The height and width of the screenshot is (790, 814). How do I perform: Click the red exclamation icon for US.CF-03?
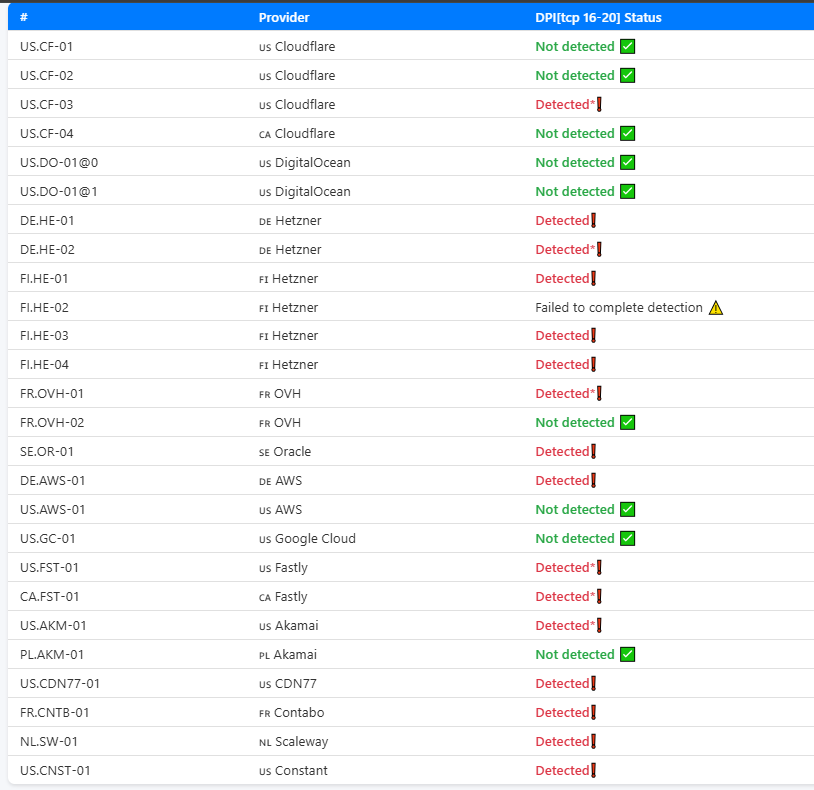pos(599,105)
